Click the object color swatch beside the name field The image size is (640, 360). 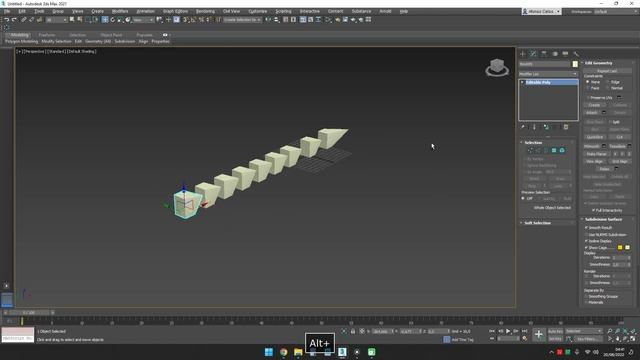click(x=575, y=64)
